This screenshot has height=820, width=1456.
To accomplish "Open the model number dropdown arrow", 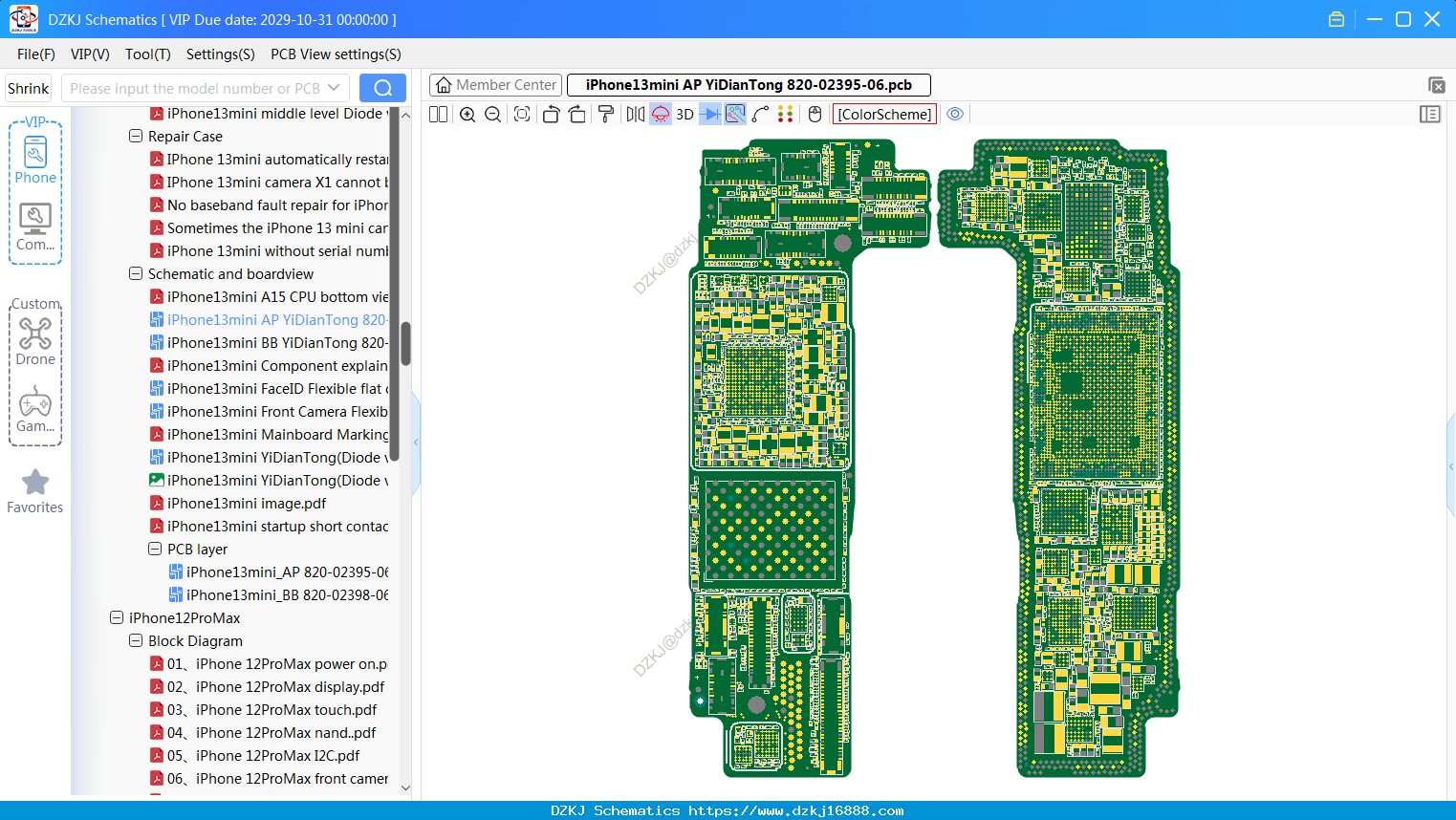I will (334, 88).
